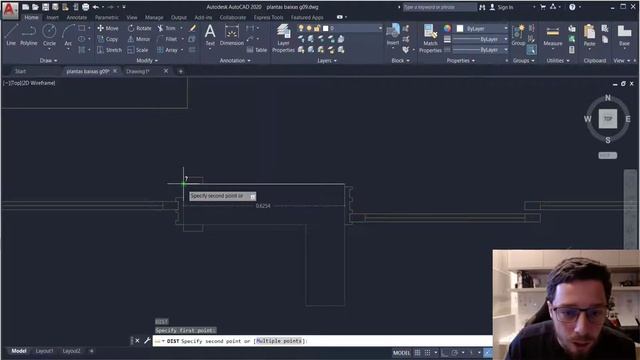
Task: Open the Home ribbon tab
Action: [31, 18]
